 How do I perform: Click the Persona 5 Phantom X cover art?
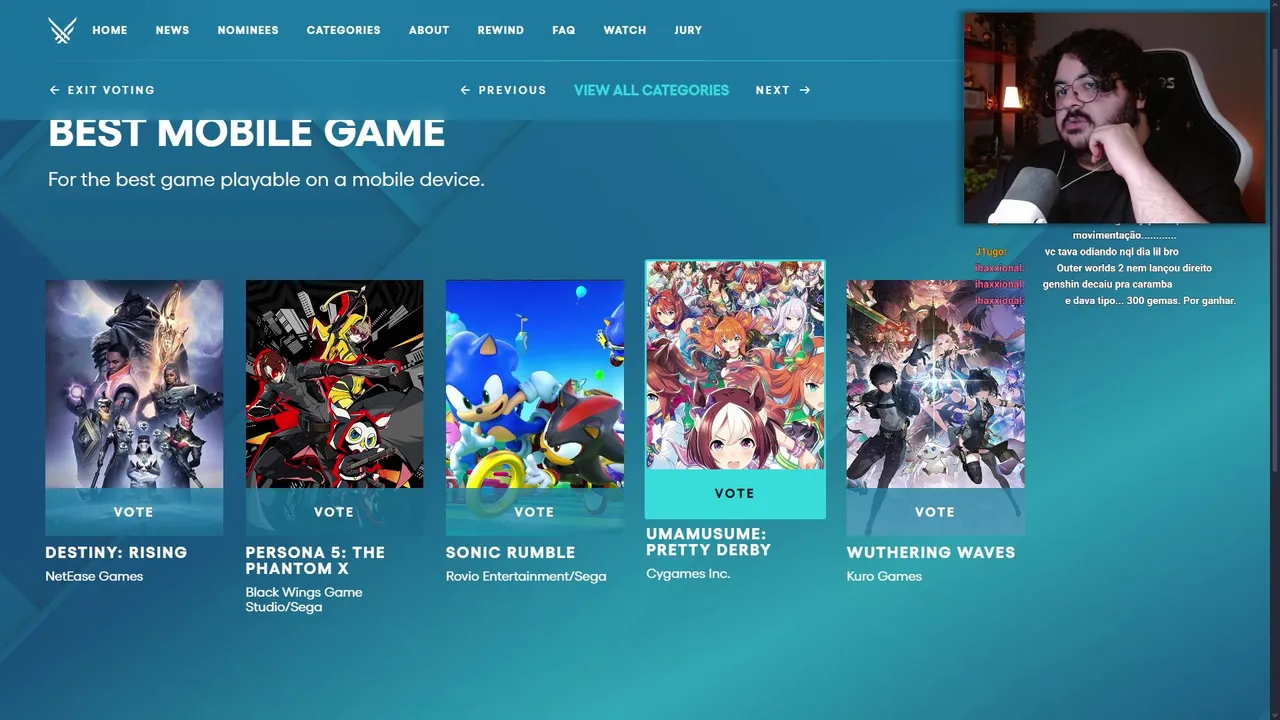(334, 384)
